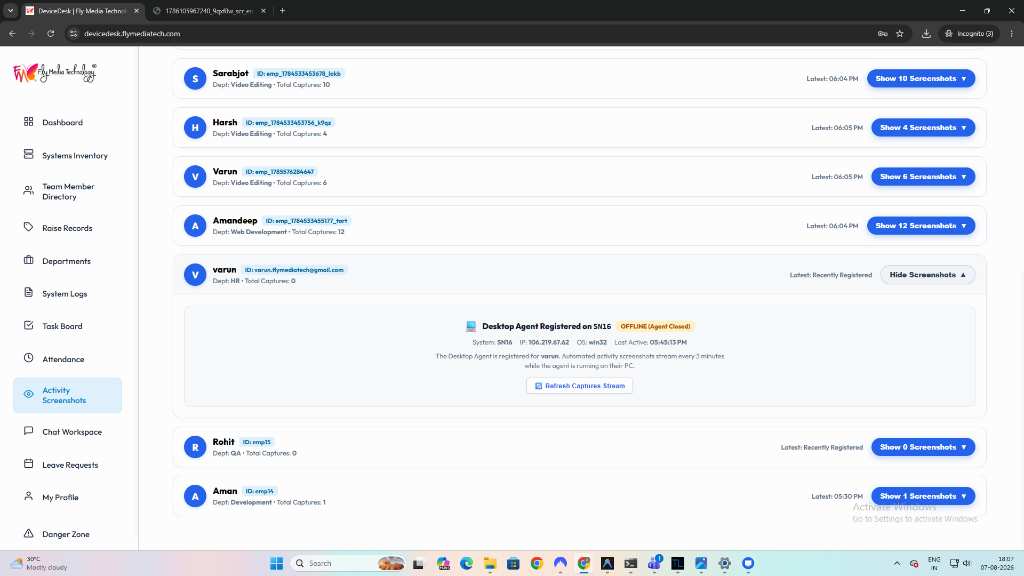Bookmark this page with star icon

[x=900, y=33]
